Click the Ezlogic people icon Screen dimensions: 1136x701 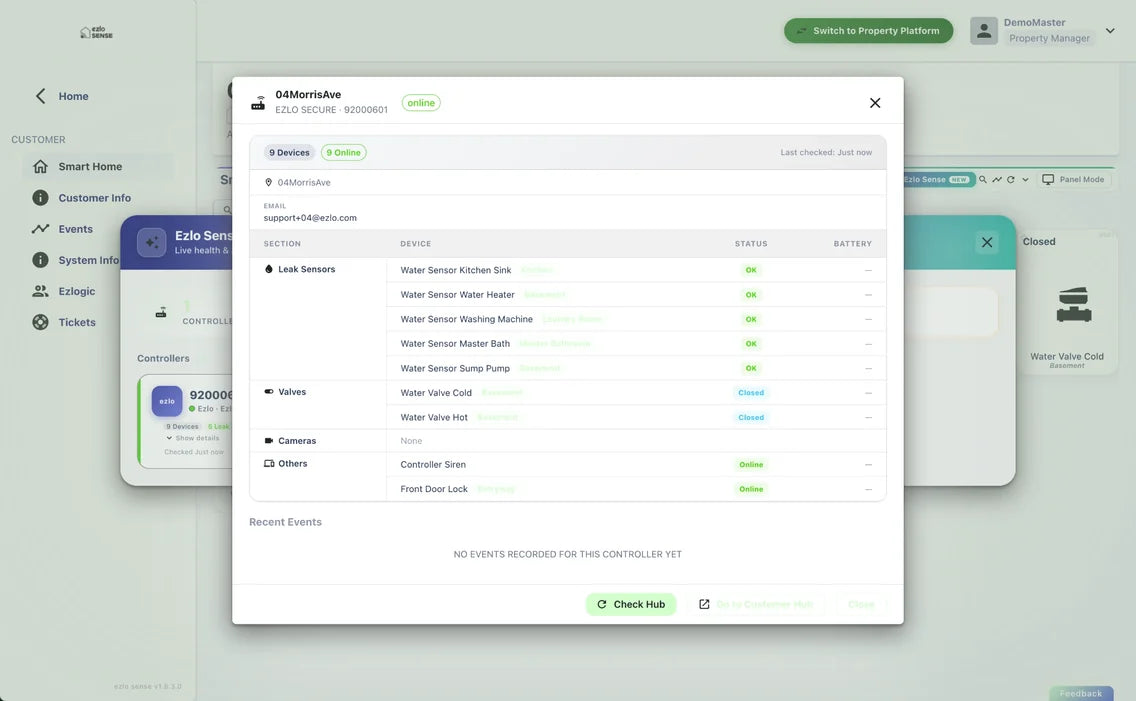(x=41, y=291)
